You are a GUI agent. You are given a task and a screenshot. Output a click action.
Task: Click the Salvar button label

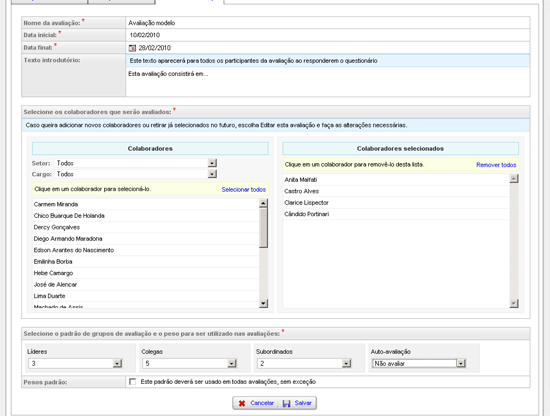pyautogui.click(x=303, y=403)
